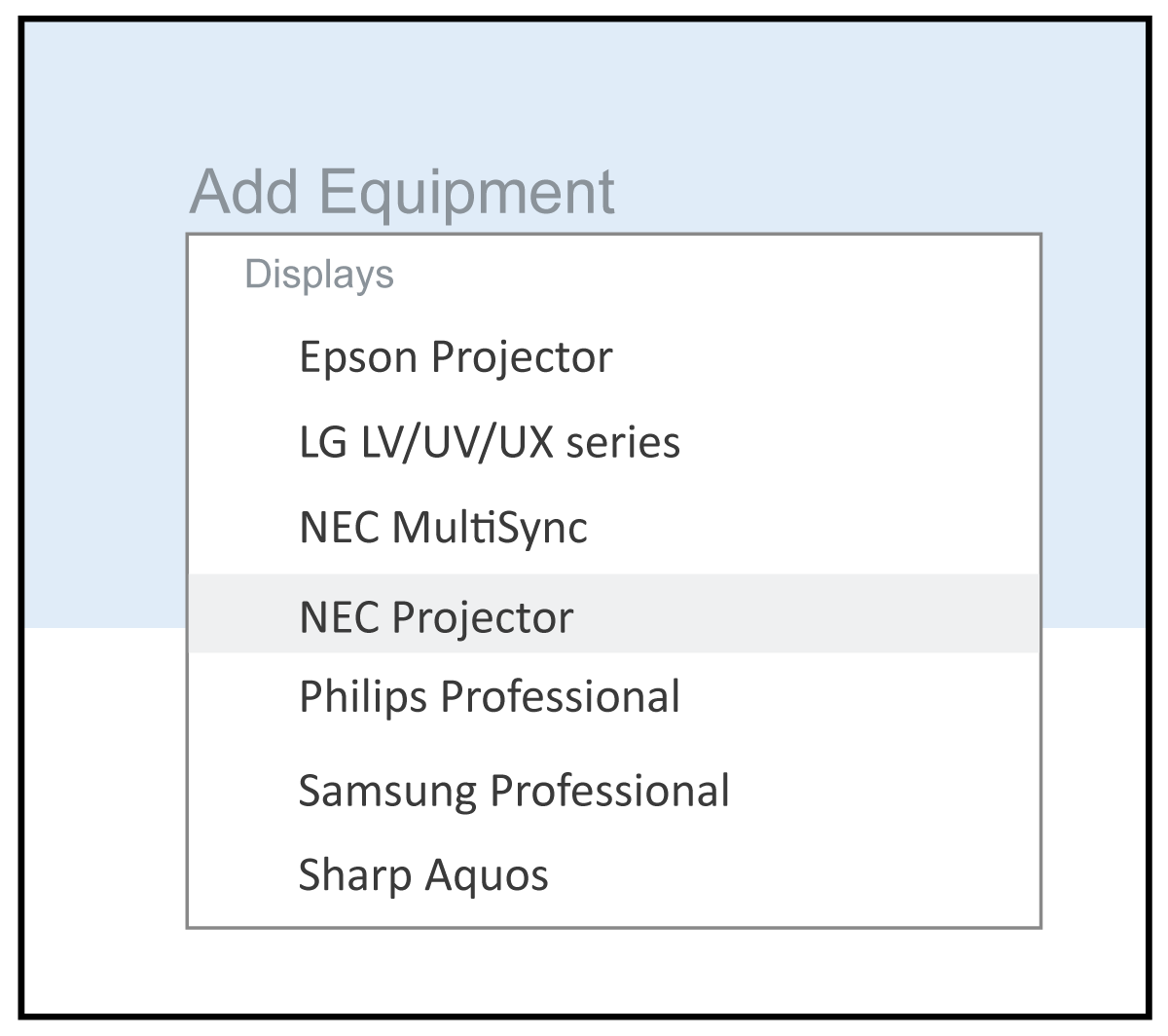Click the Displays category header
Viewport: 1168px width, 1036px height.
(x=319, y=275)
